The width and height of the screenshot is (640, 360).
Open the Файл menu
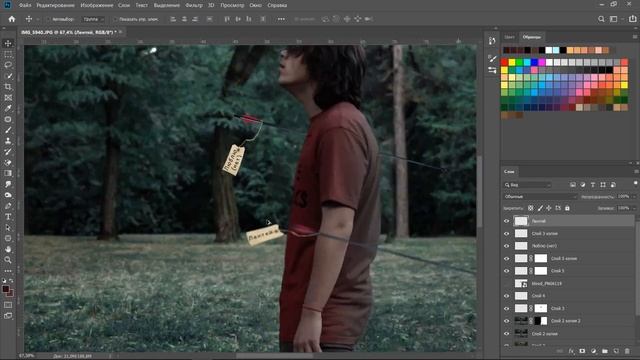25,5
